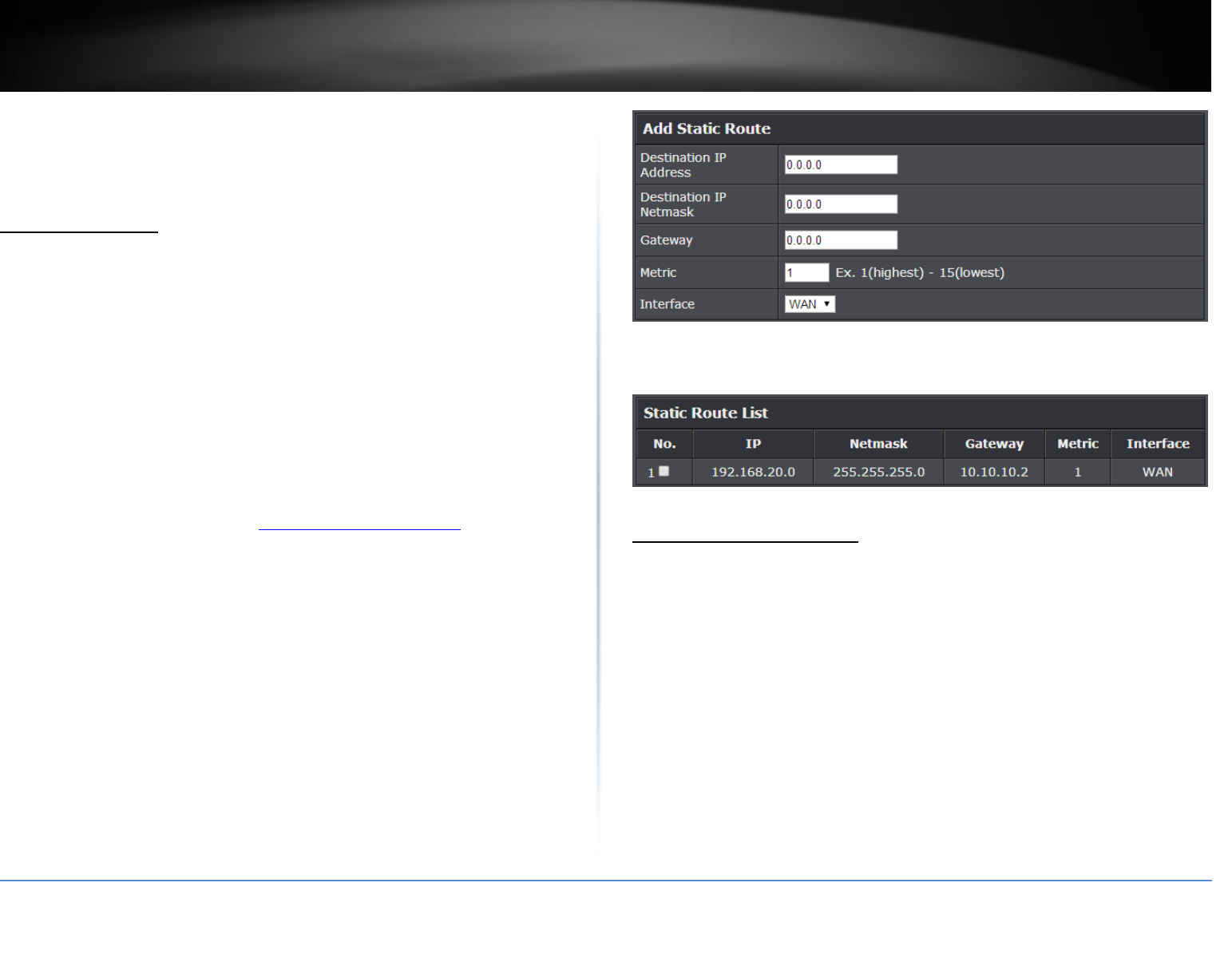
Task: Click the Interface column header
Action: click(x=1157, y=444)
